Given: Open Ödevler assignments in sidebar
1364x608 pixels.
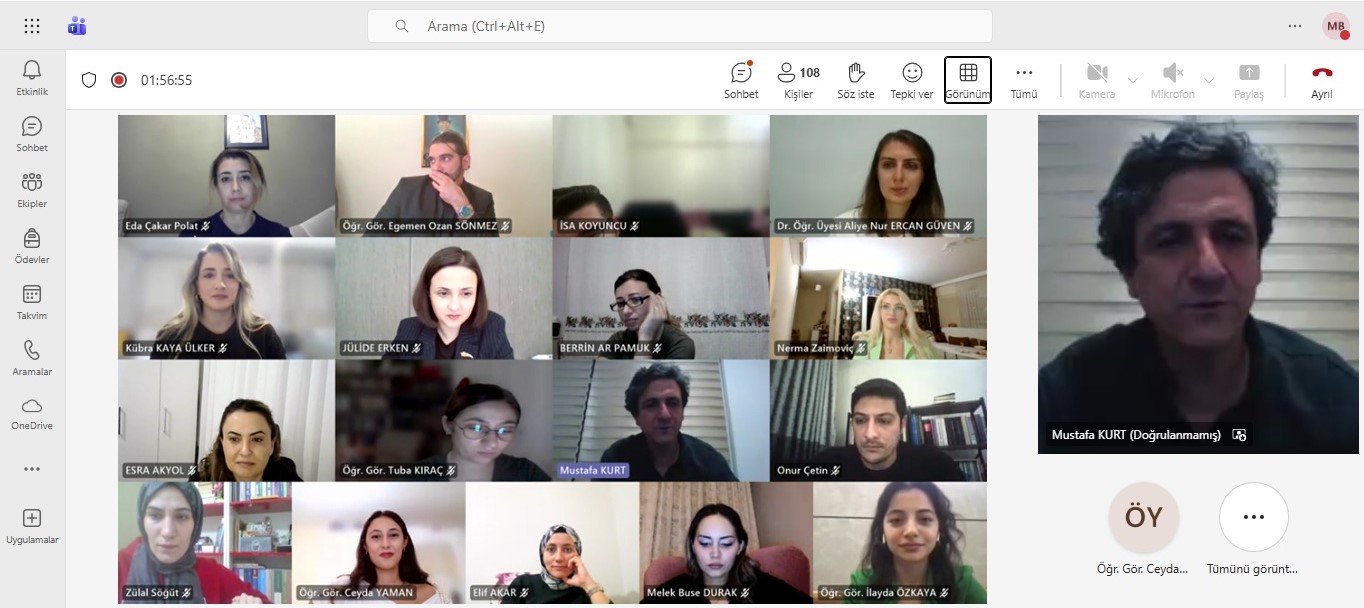Looking at the screenshot, I should tap(32, 245).
